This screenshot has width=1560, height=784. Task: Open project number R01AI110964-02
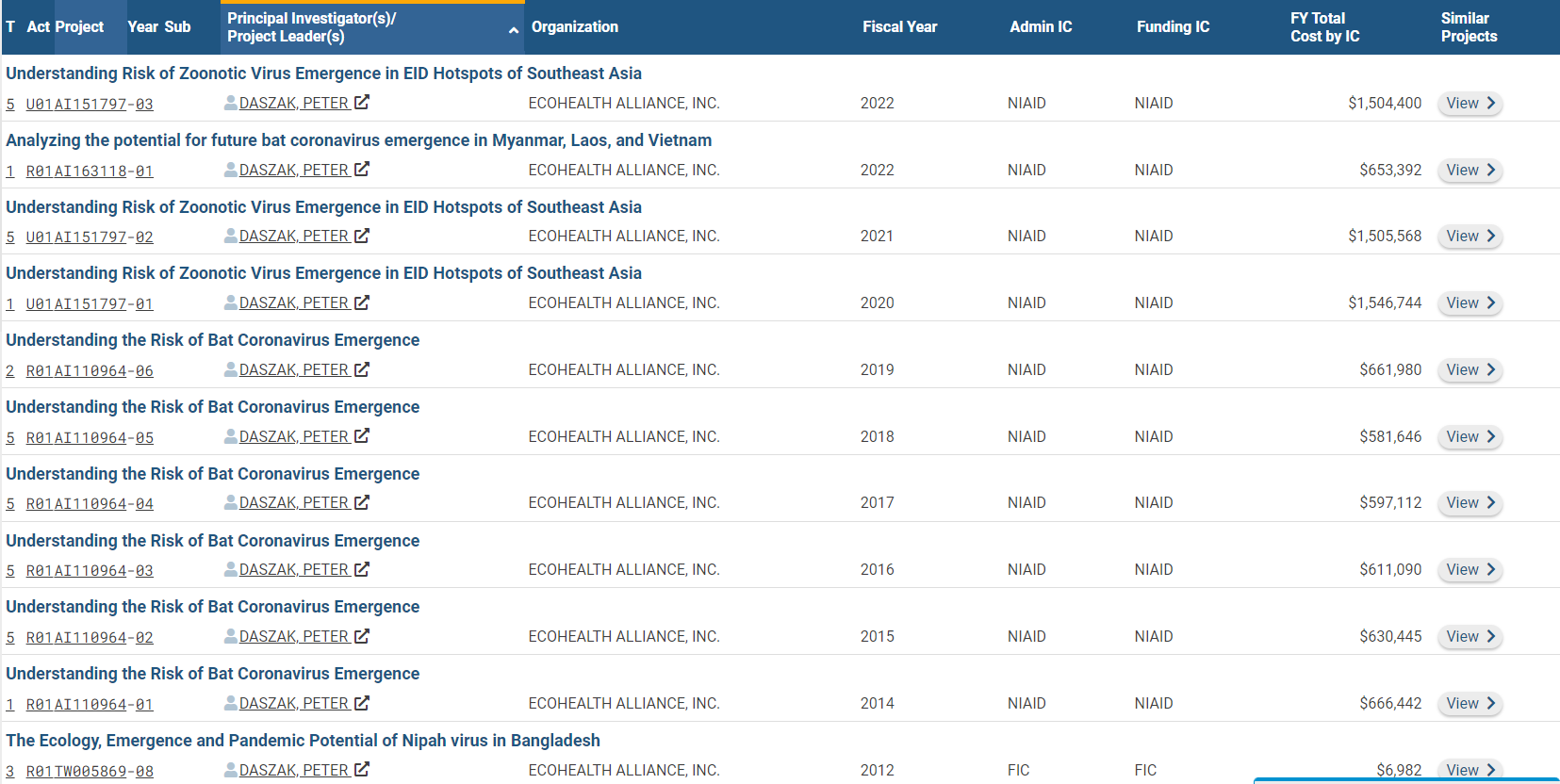click(90, 638)
